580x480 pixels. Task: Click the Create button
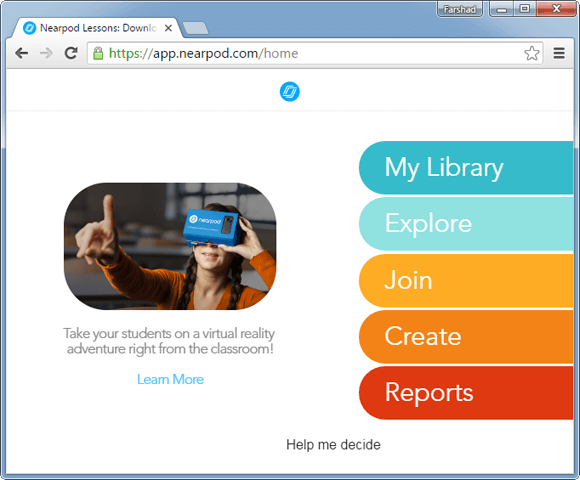466,337
